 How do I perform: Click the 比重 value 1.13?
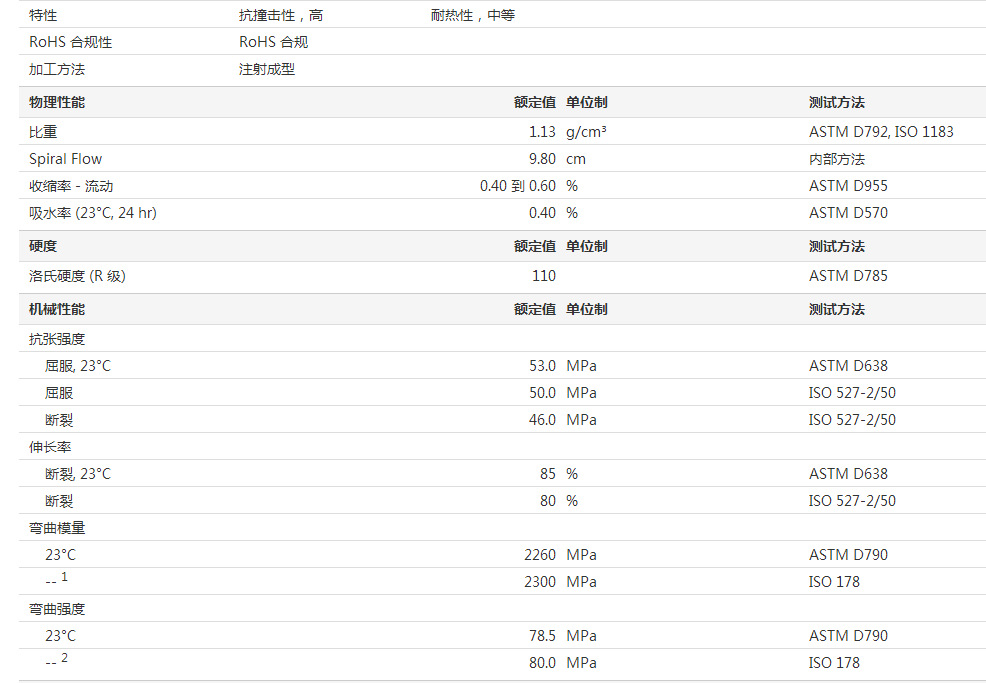[542, 132]
